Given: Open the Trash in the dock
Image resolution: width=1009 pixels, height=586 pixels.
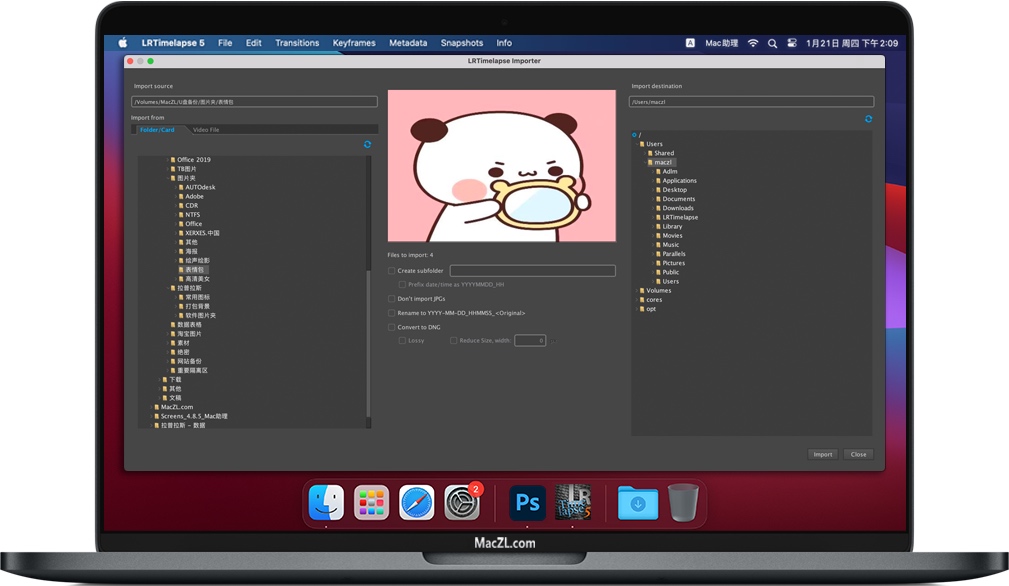Looking at the screenshot, I should click(683, 502).
